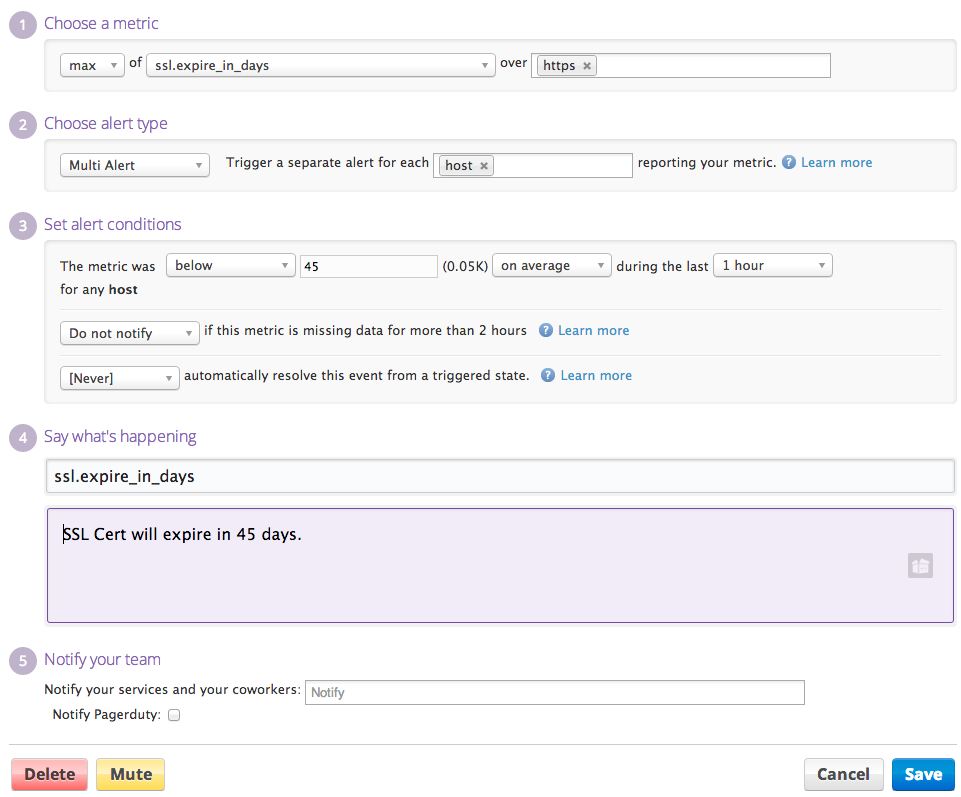The image size is (961, 797).
Task: Click the Choose alert type heading
Action: point(105,123)
